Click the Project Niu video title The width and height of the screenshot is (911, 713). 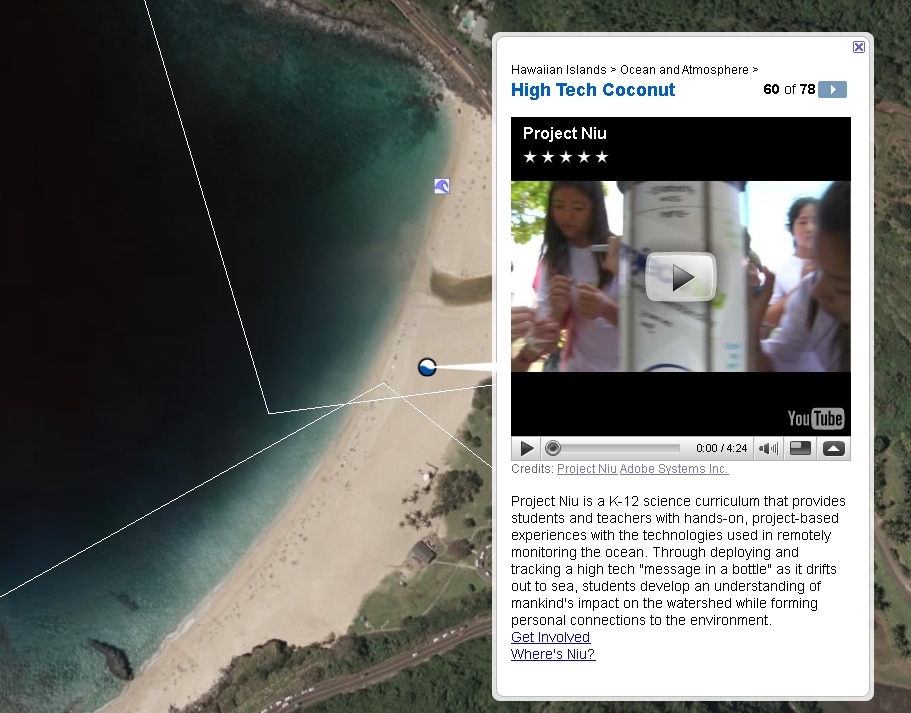564,133
